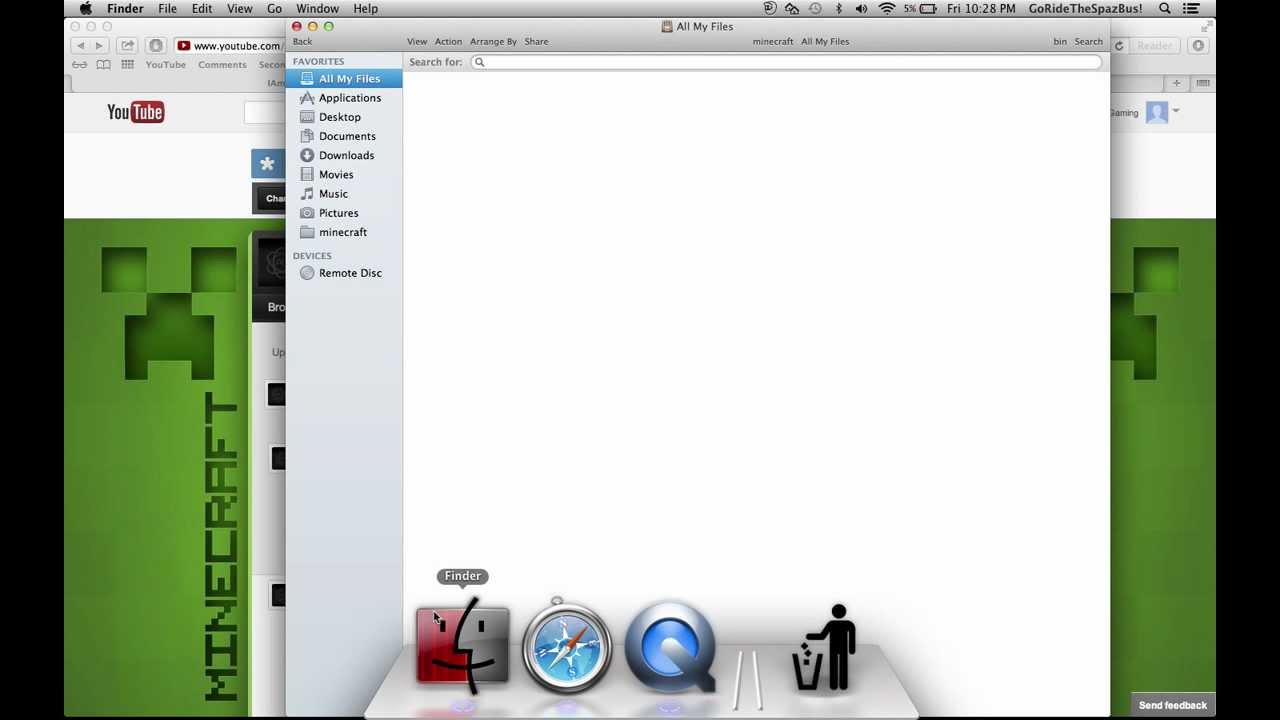Click the asterisk tile on YouTube page
Viewport: 1280px width, 720px height.
267,164
